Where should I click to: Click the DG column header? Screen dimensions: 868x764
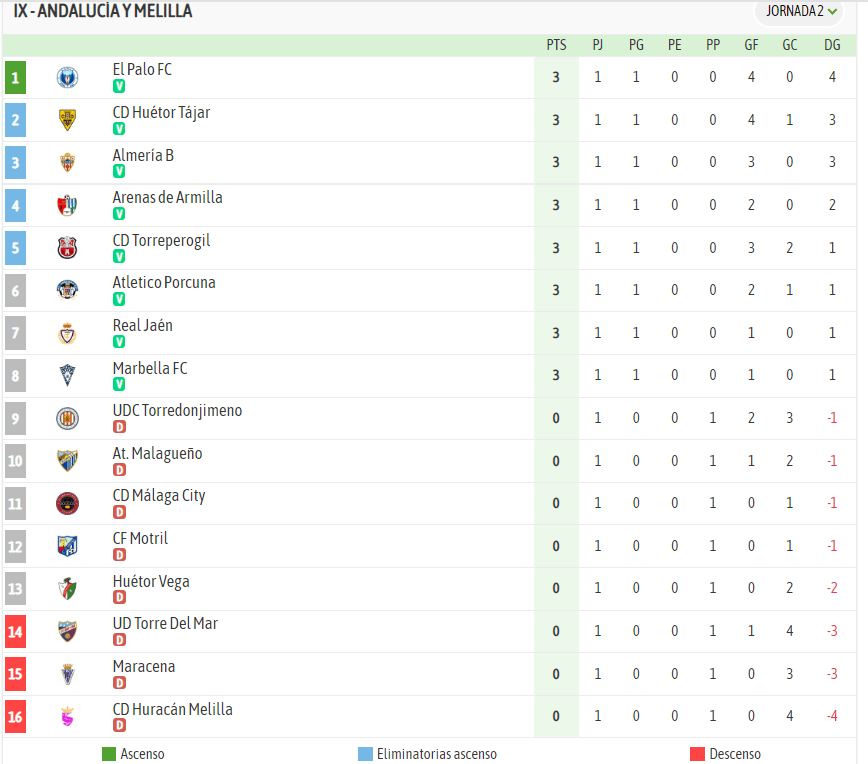[832, 45]
